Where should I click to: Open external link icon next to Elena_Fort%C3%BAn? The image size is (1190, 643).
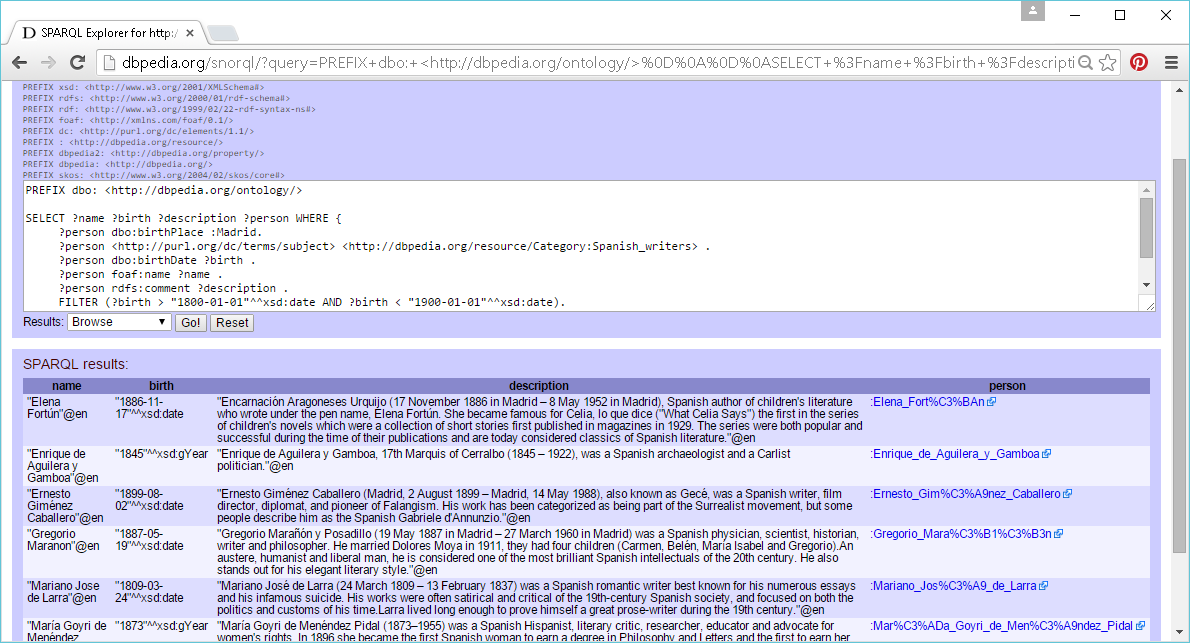click(992, 402)
